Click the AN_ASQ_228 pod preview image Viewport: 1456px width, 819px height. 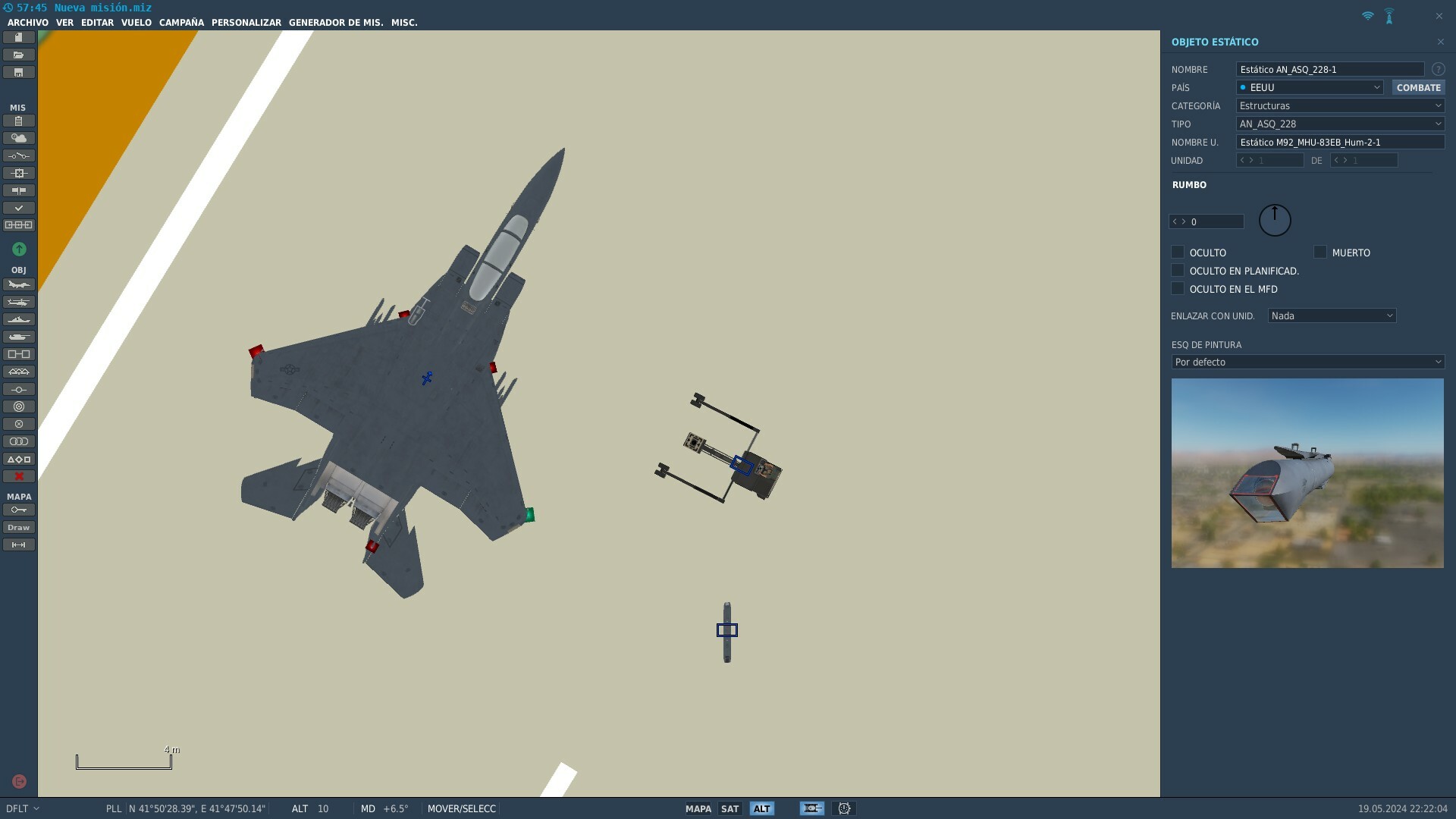(x=1307, y=473)
